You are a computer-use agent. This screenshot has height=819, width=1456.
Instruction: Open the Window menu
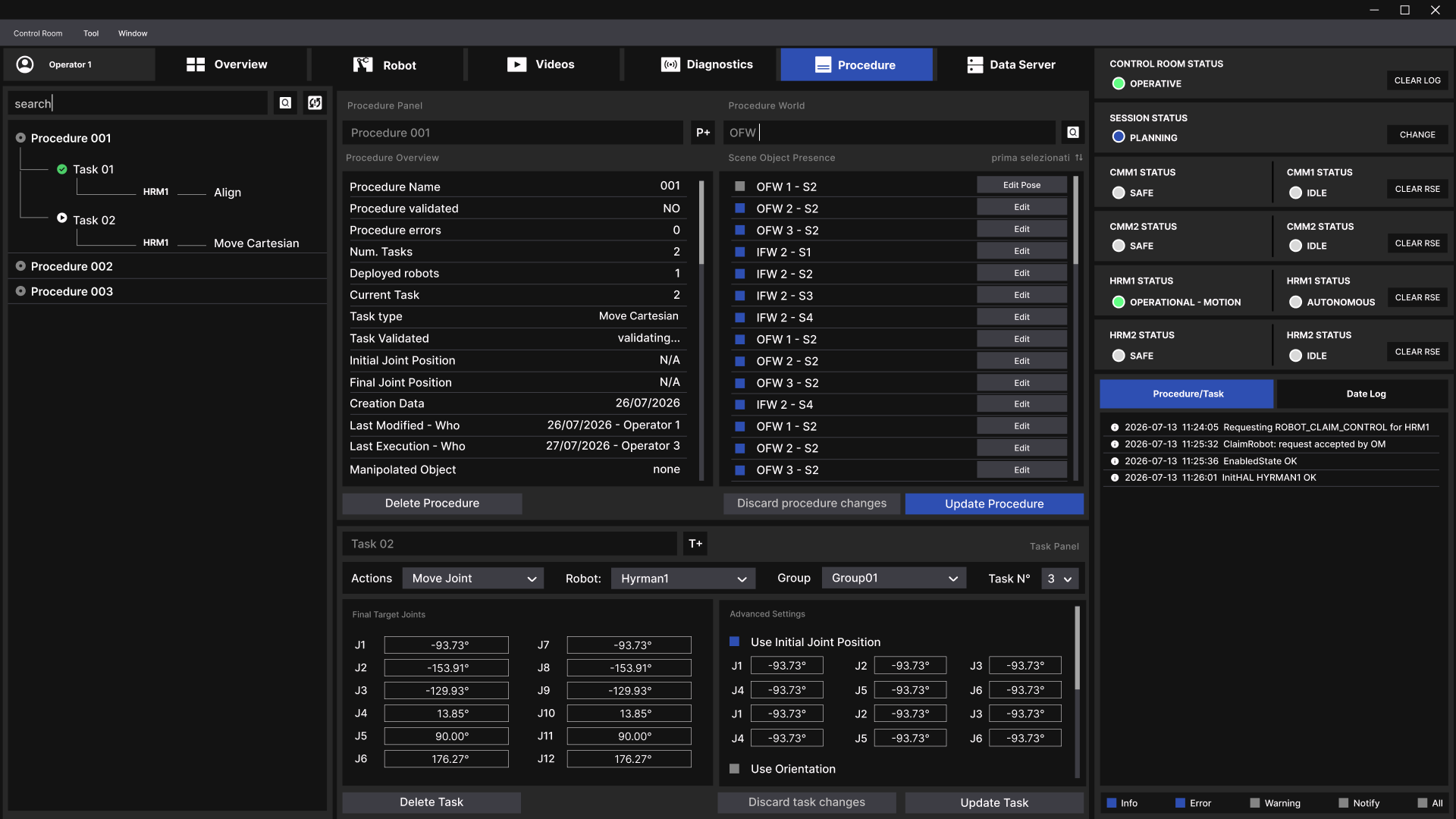[x=133, y=33]
